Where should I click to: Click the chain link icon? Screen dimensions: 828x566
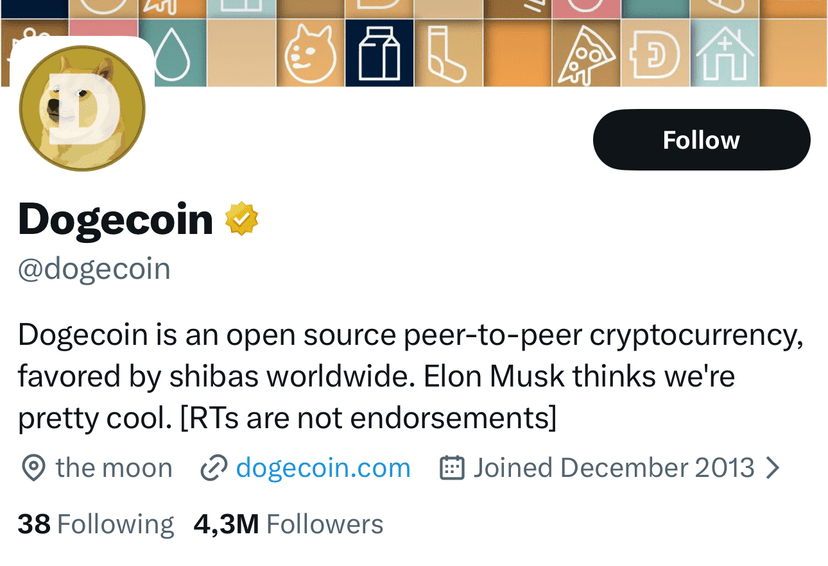coord(213,468)
